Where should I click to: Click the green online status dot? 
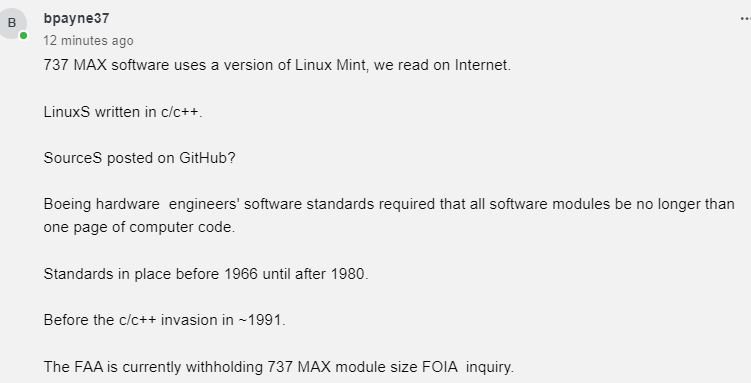click(23, 35)
